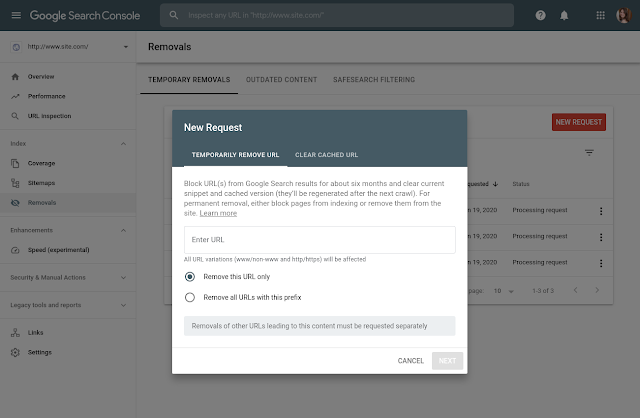This screenshot has height=418, width=640.
Task: Open more options for first request row
Action: [600, 211]
